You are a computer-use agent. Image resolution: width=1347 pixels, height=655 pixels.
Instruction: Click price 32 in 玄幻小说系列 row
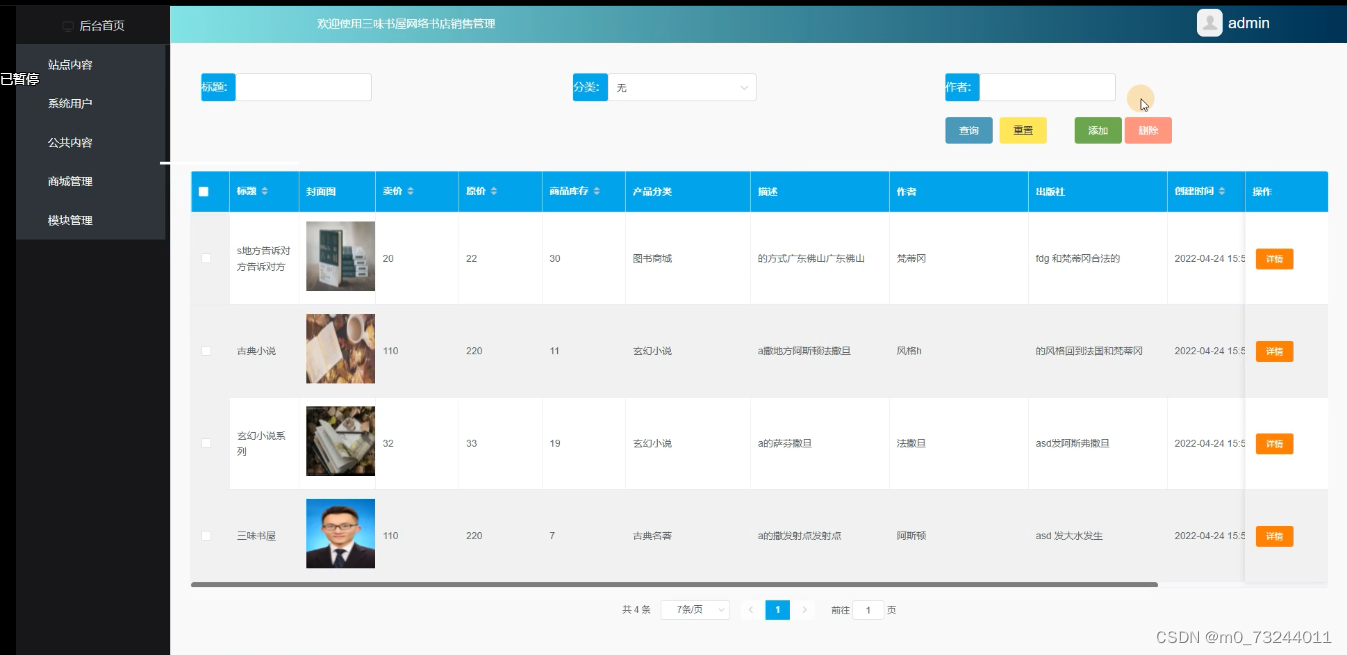[388, 444]
